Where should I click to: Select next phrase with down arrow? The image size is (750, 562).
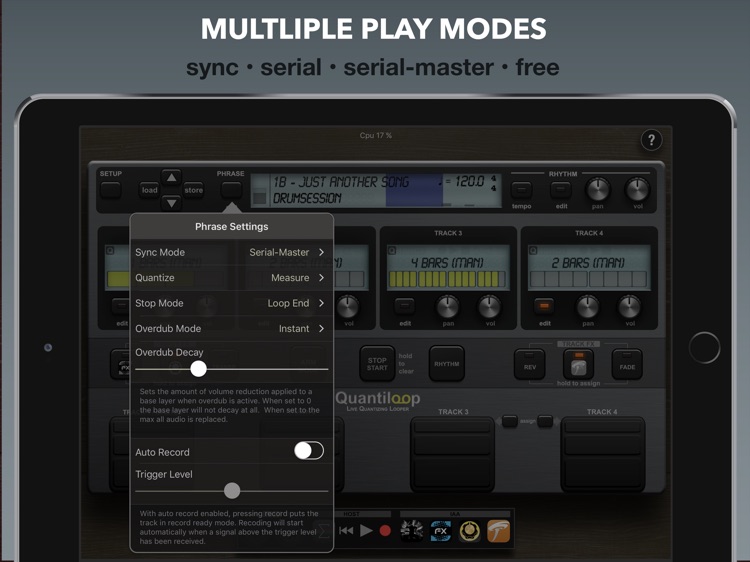pos(171,203)
